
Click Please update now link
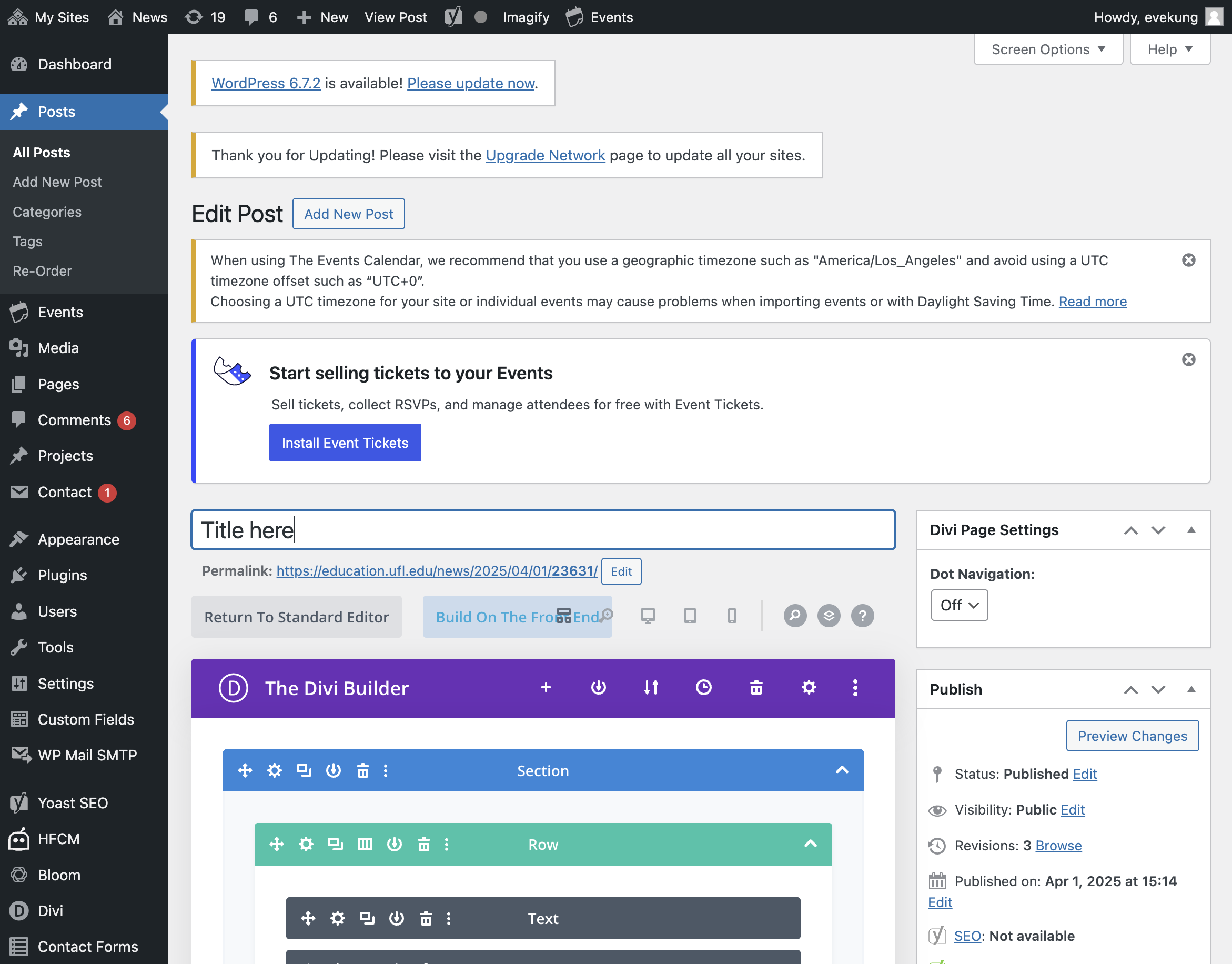(x=470, y=83)
